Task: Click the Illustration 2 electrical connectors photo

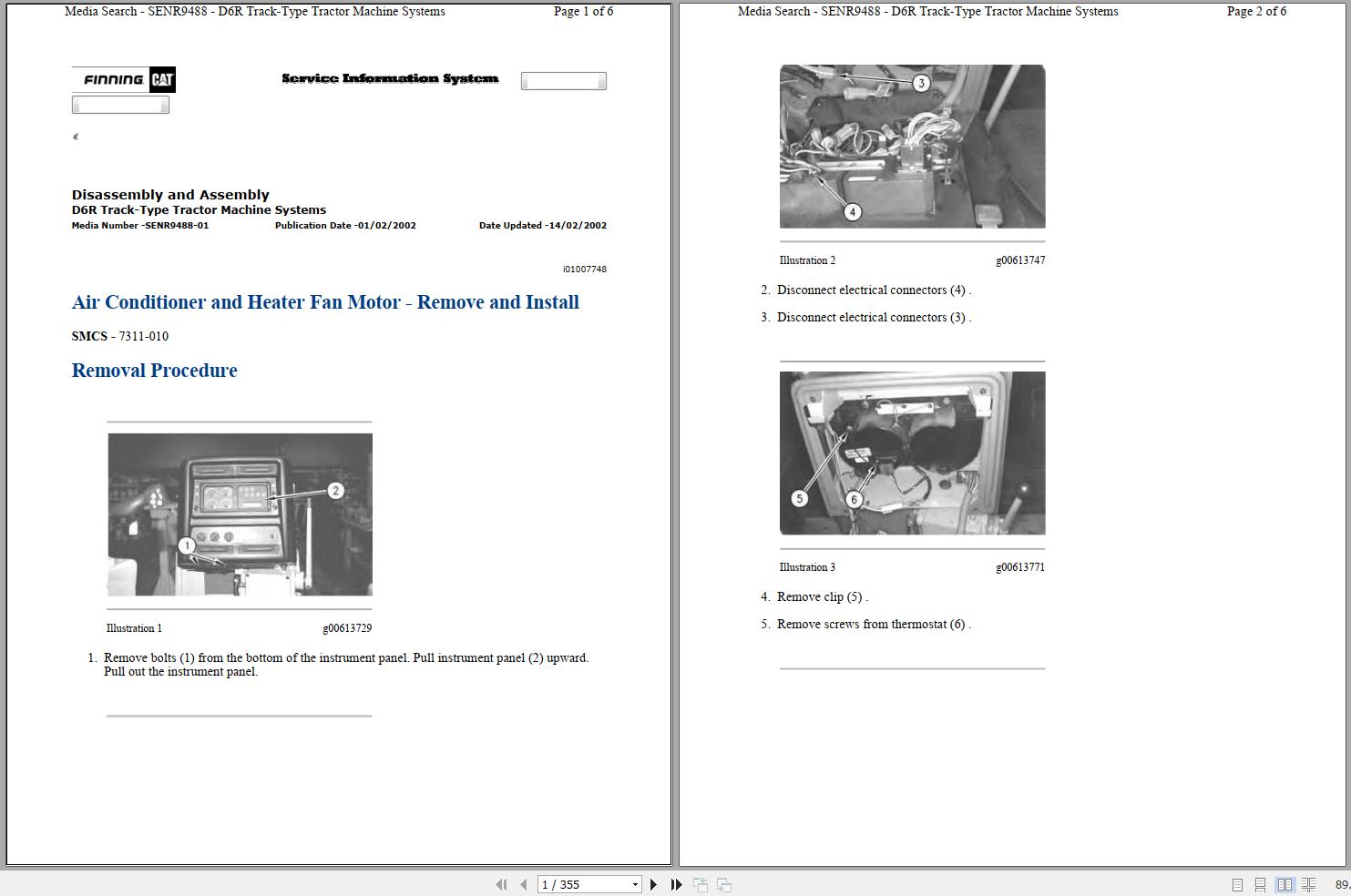Action: click(912, 146)
